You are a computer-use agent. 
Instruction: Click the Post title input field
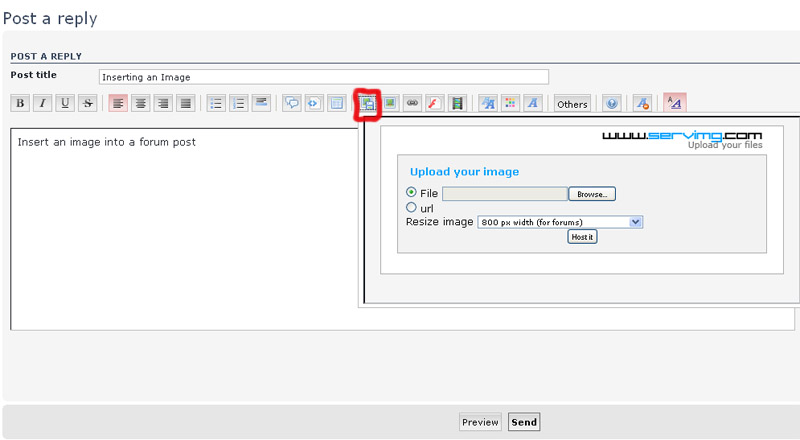tap(323, 77)
